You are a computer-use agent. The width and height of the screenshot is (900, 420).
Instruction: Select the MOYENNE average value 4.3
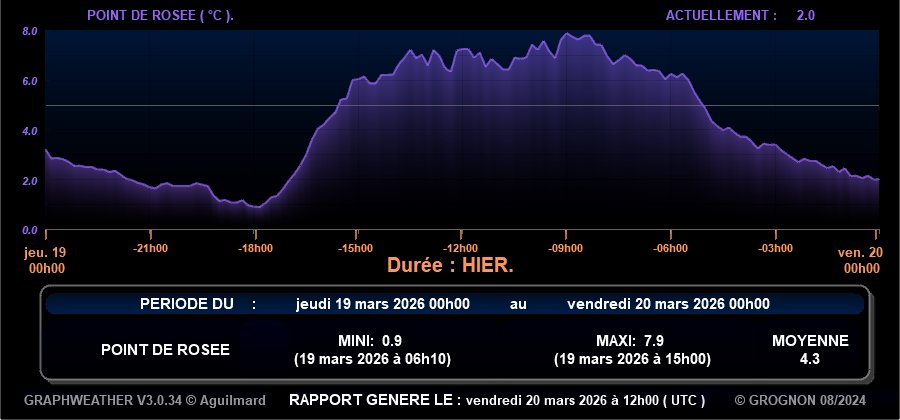point(810,358)
